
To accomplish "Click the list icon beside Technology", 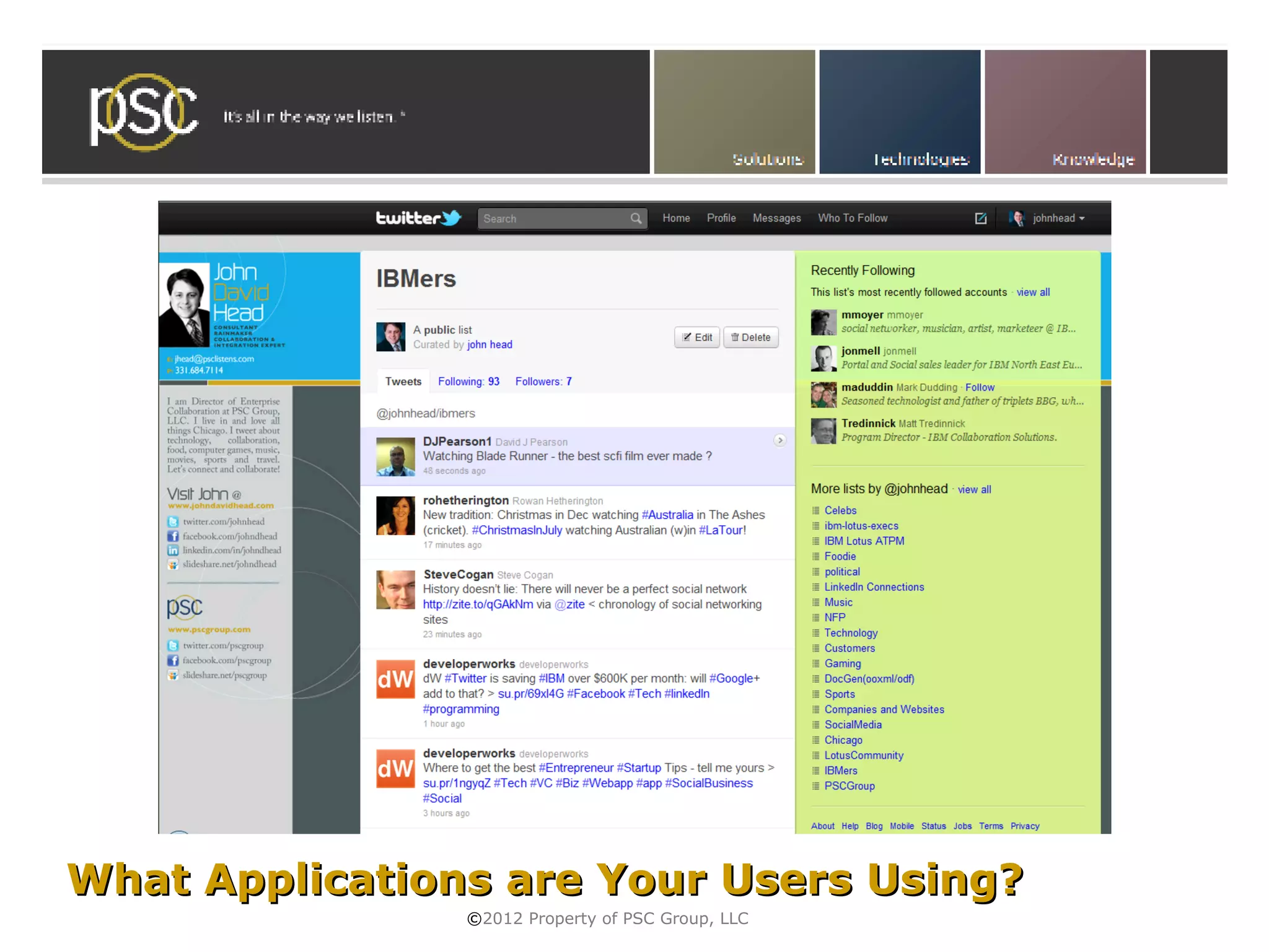I will point(815,633).
